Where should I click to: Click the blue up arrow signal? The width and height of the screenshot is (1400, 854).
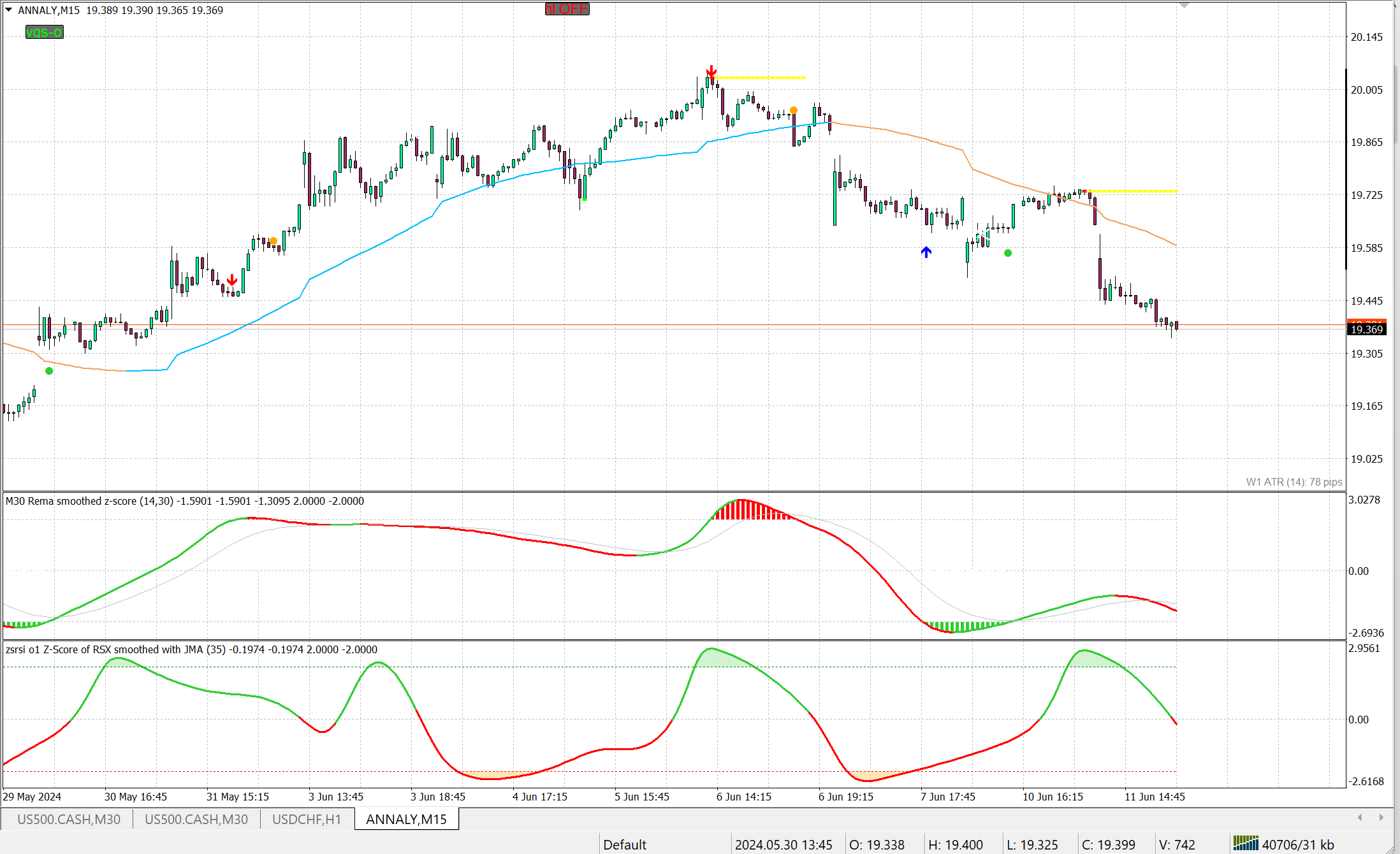coord(926,252)
